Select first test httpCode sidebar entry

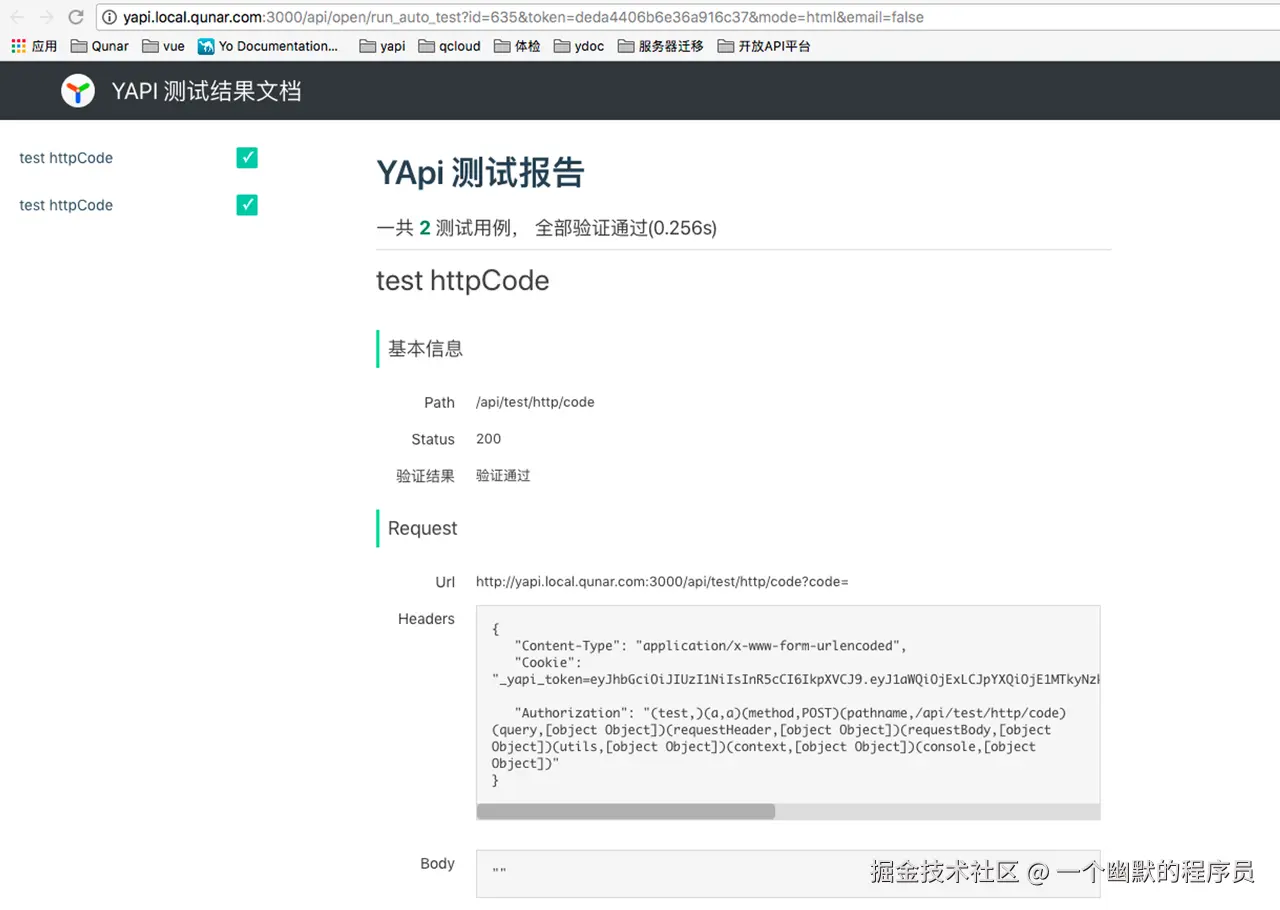[x=66, y=158]
